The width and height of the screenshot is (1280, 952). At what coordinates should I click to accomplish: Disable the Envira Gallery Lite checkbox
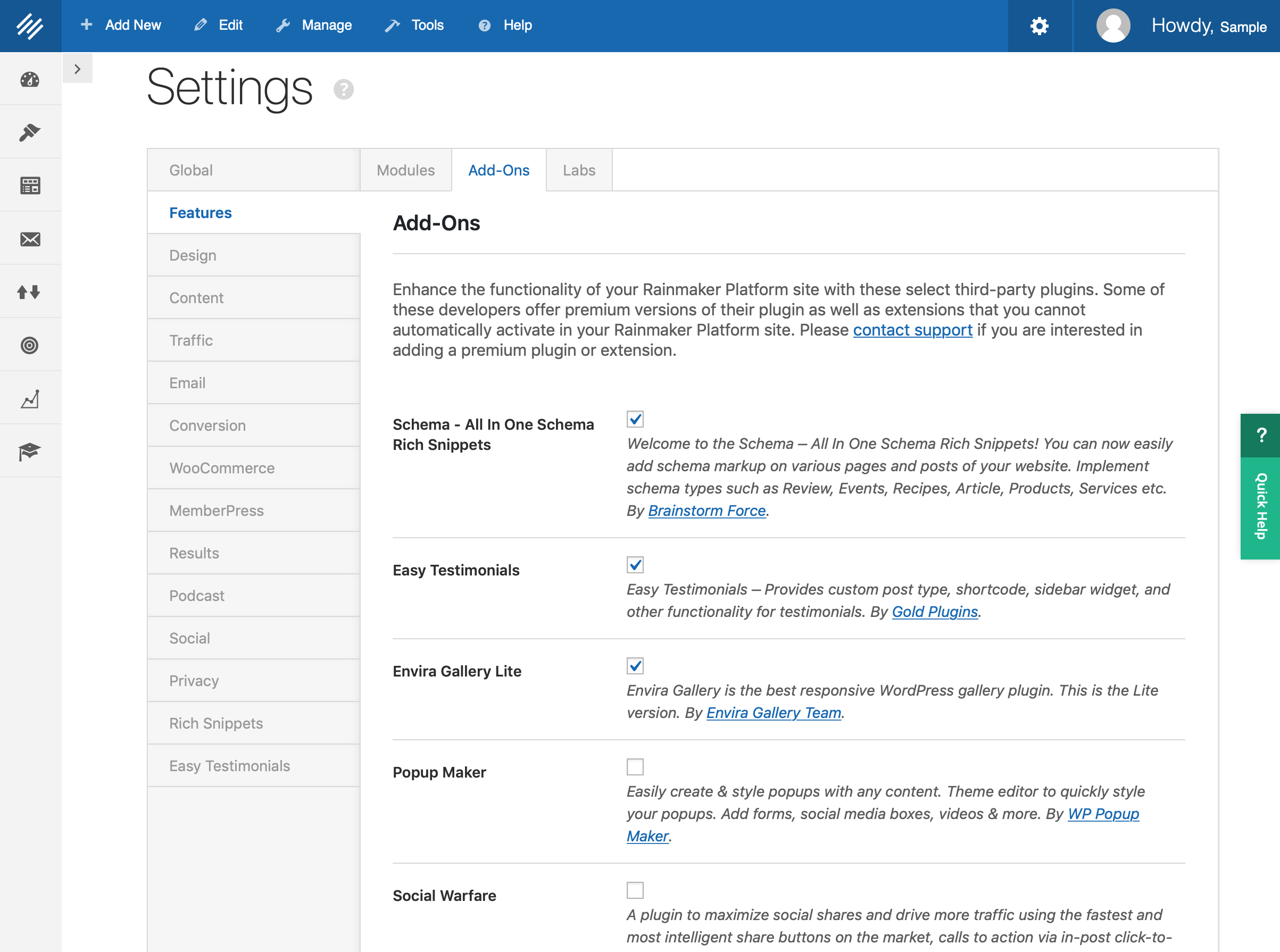pyautogui.click(x=635, y=666)
